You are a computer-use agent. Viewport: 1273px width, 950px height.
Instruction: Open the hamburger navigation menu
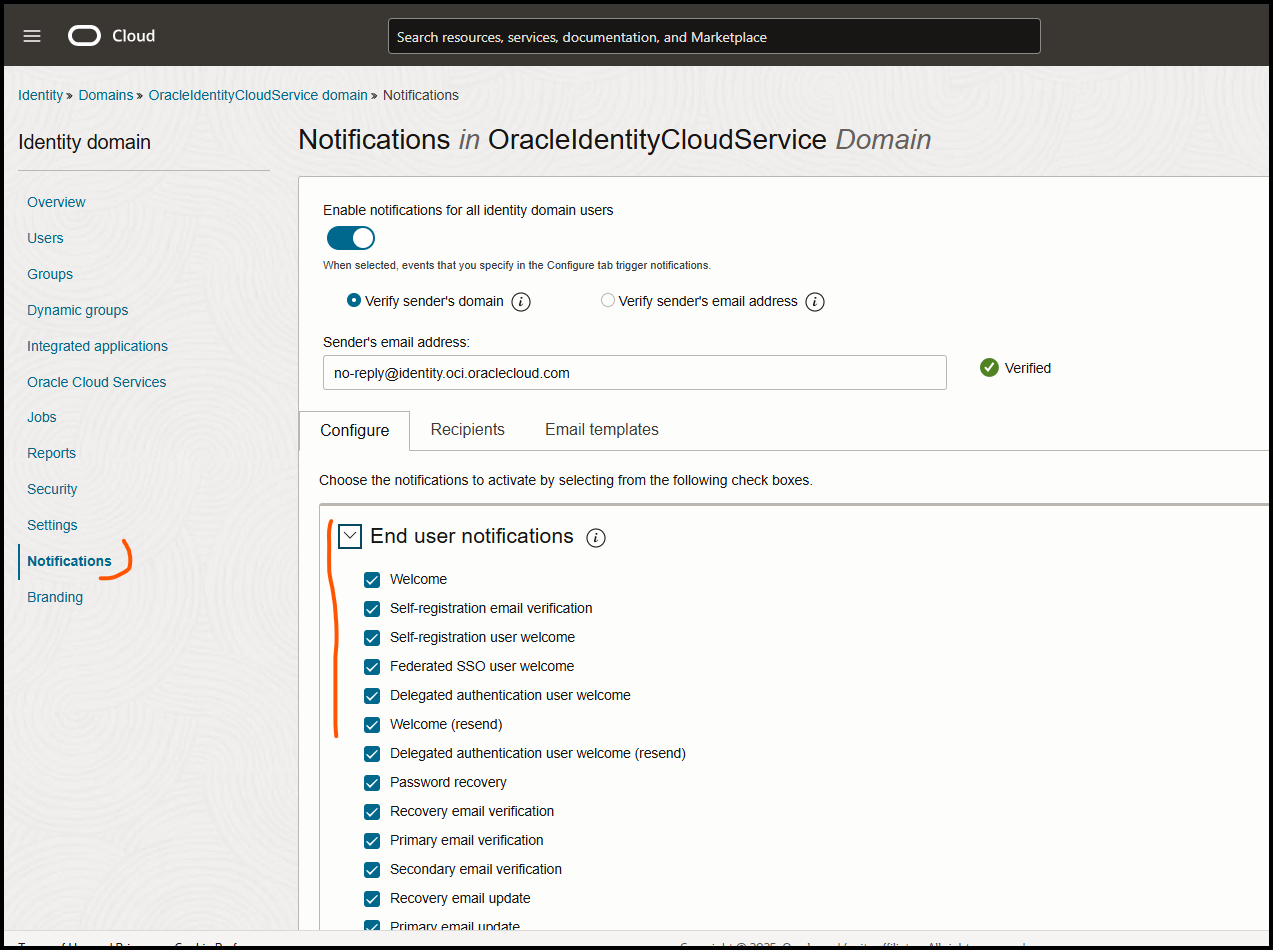(32, 36)
